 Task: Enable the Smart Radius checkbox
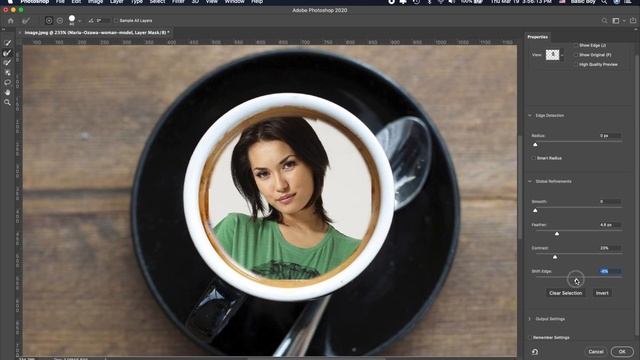pos(533,158)
